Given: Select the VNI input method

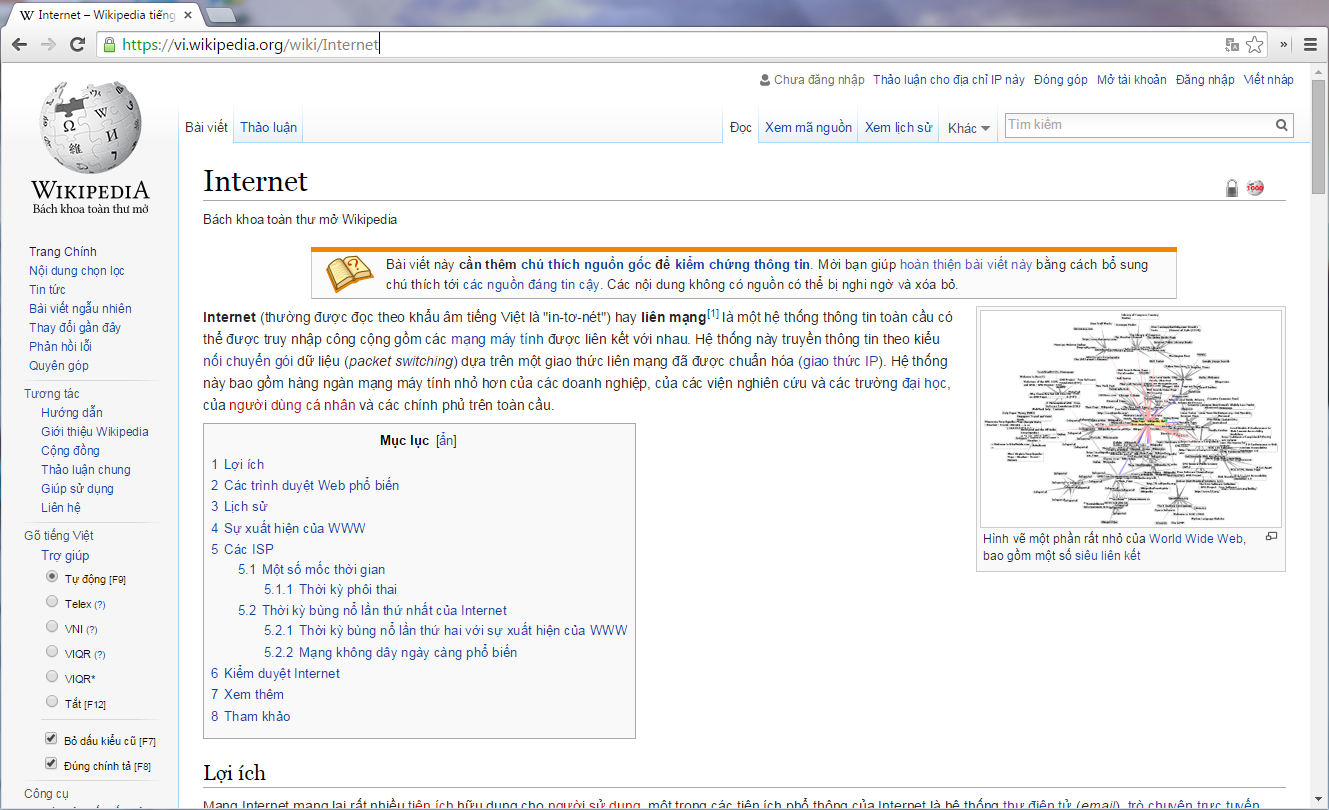Looking at the screenshot, I should coord(52,627).
